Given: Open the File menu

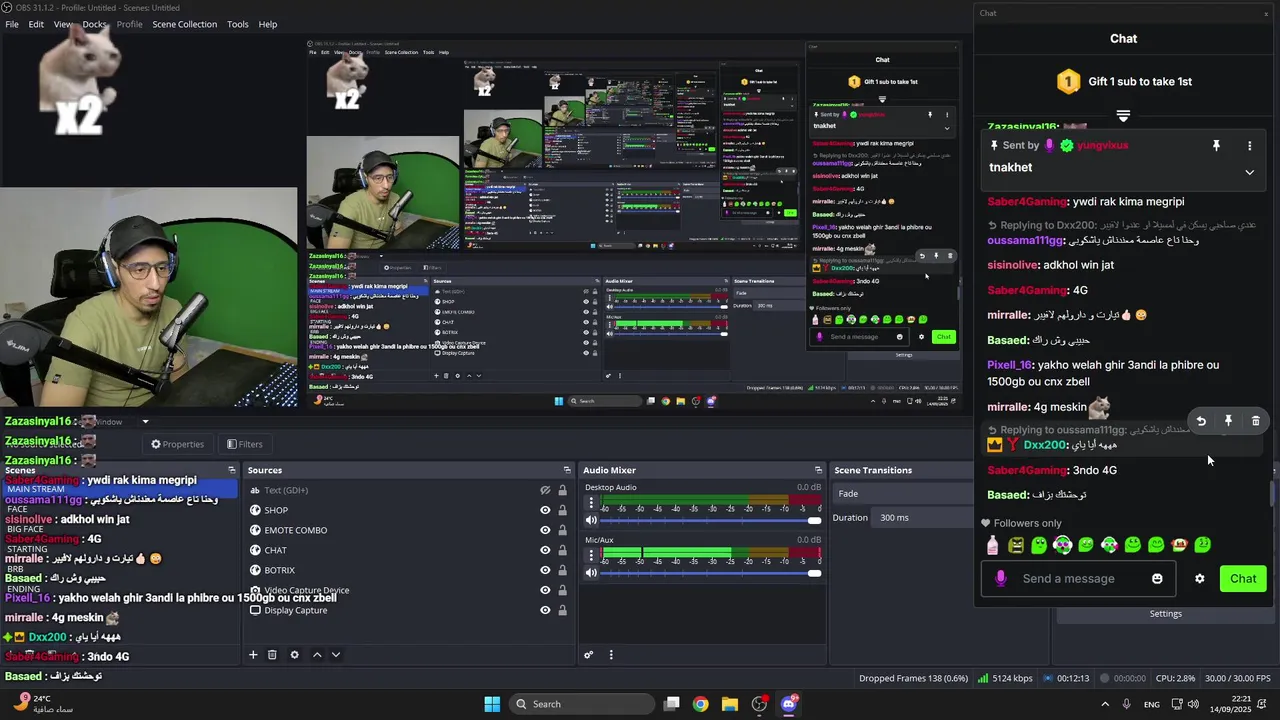Looking at the screenshot, I should click(12, 24).
